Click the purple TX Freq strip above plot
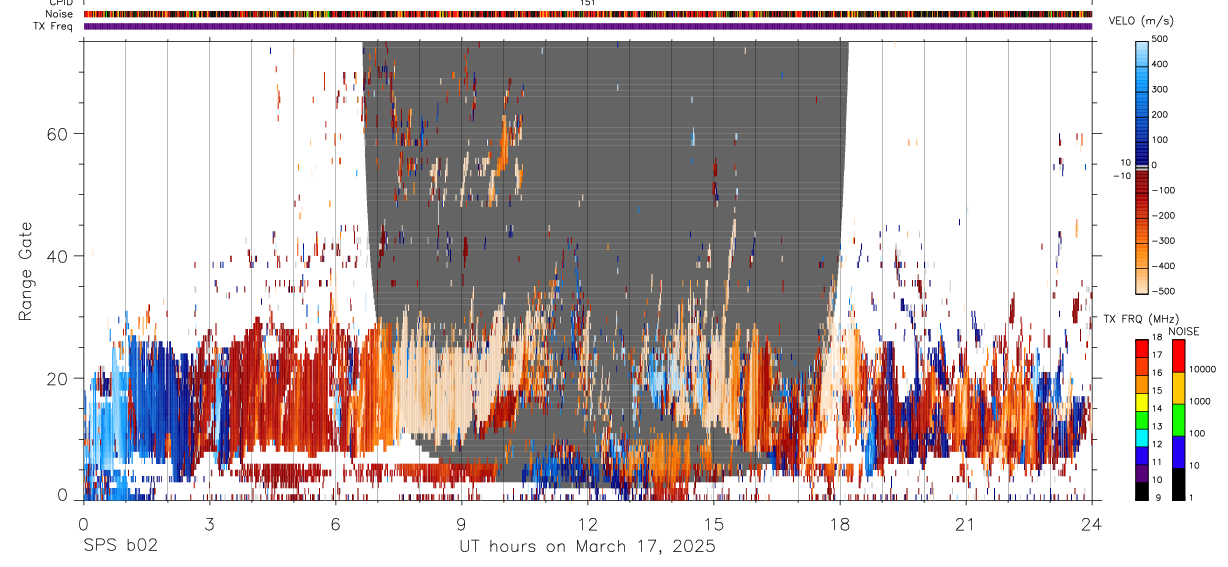The height and width of the screenshot is (567, 1228). [587, 26]
